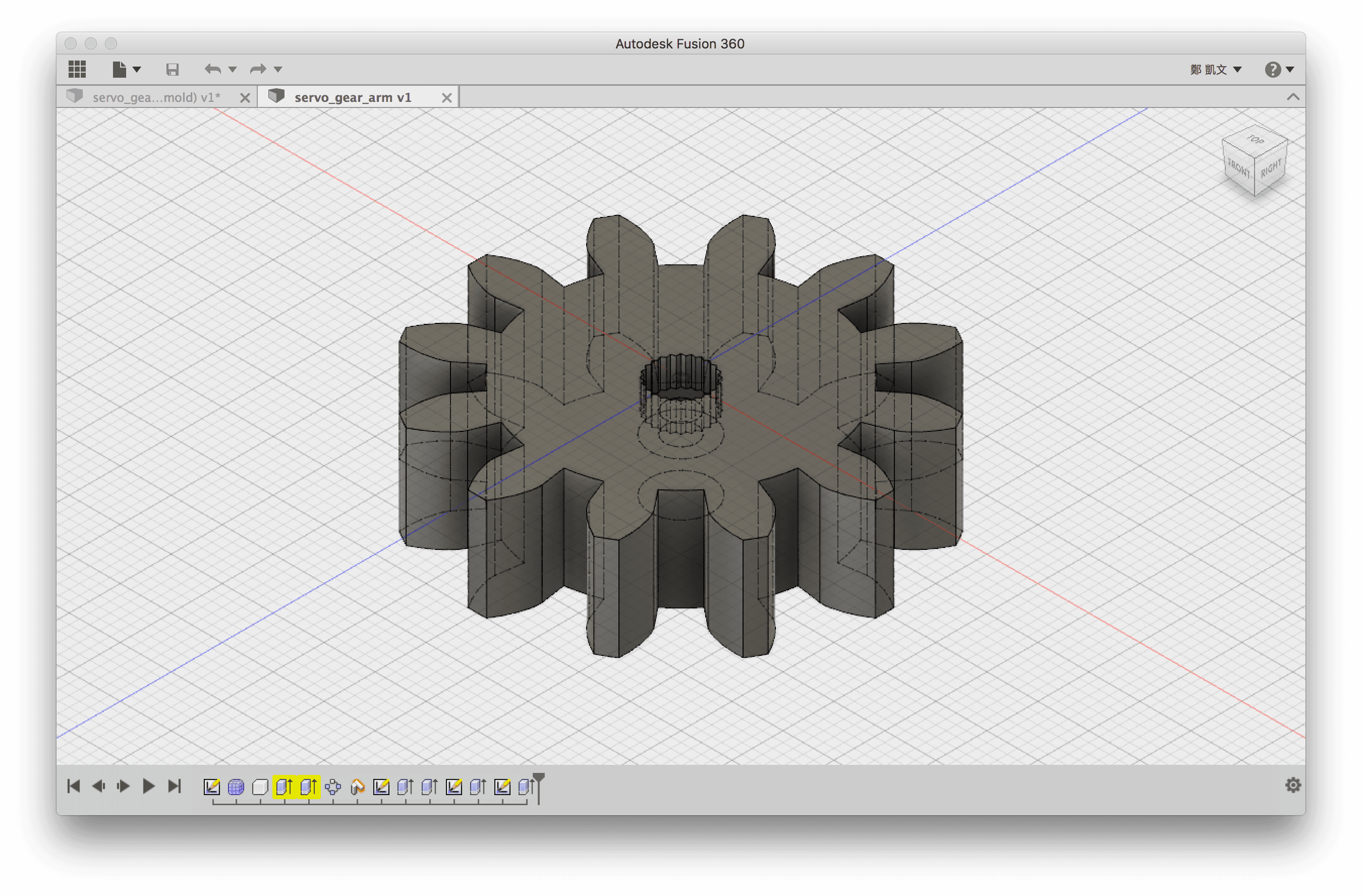The width and height of the screenshot is (1362, 896).
Task: Jump to the beginning of the timeline
Action: (x=74, y=786)
